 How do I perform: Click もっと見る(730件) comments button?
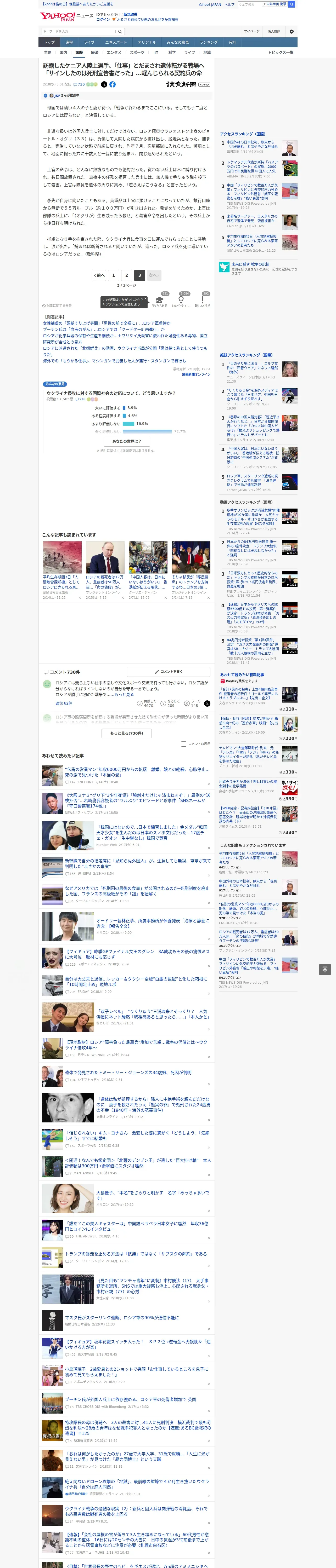[127, 734]
